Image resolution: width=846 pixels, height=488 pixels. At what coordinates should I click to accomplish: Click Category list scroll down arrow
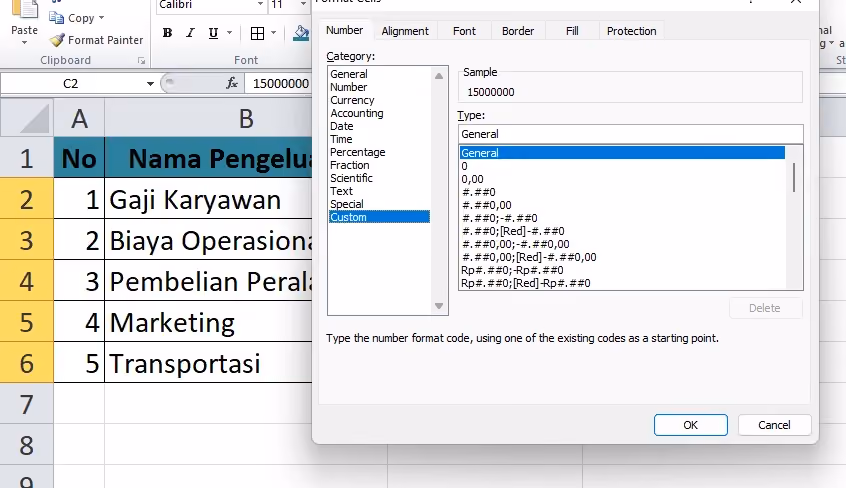pos(439,306)
